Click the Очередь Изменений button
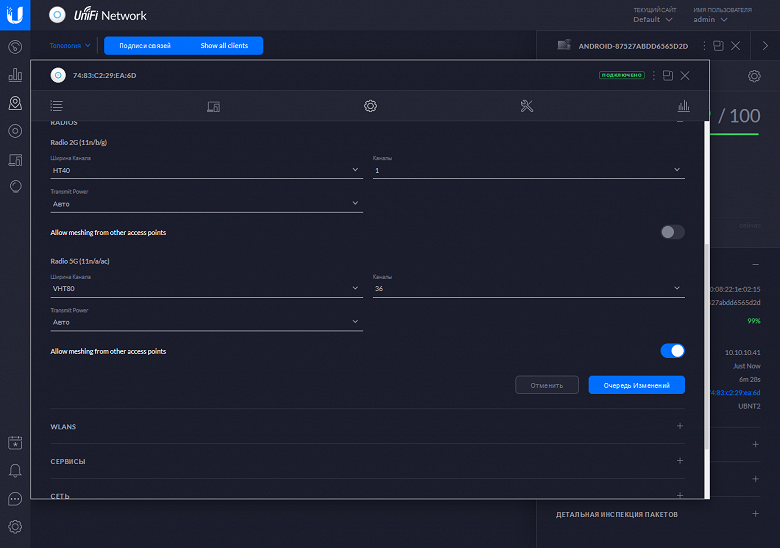Image resolution: width=780 pixels, height=548 pixels. (637, 385)
